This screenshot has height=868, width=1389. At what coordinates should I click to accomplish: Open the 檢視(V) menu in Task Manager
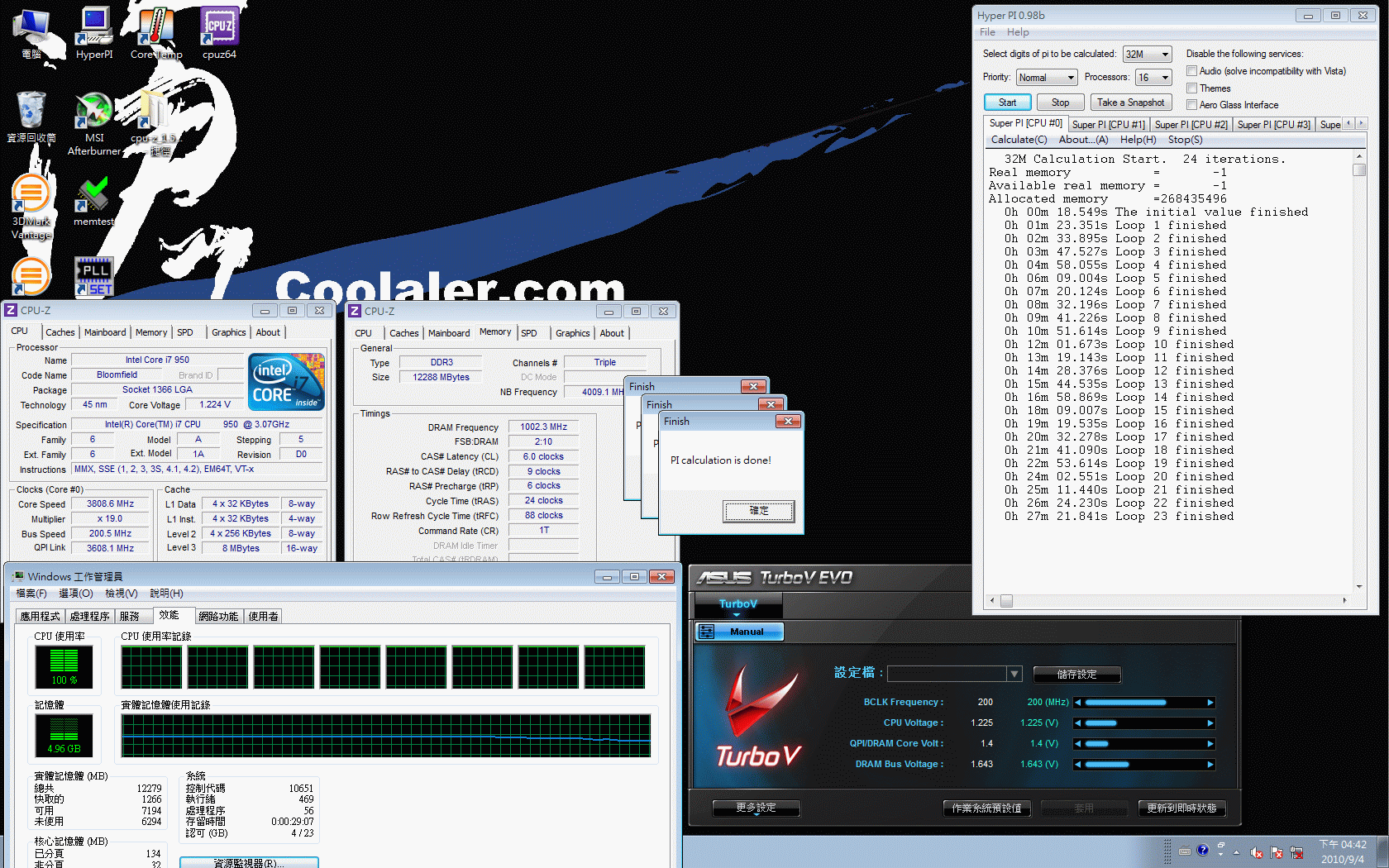tap(122, 594)
